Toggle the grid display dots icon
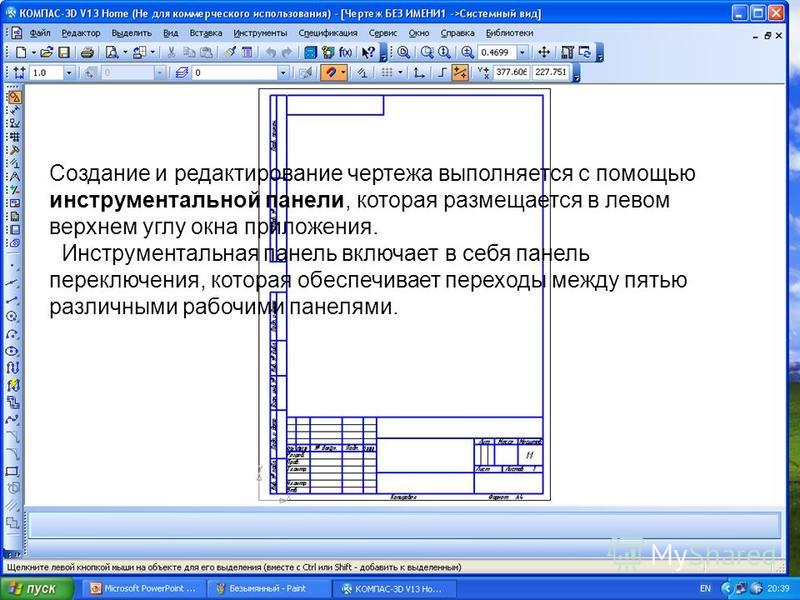 pos(387,73)
